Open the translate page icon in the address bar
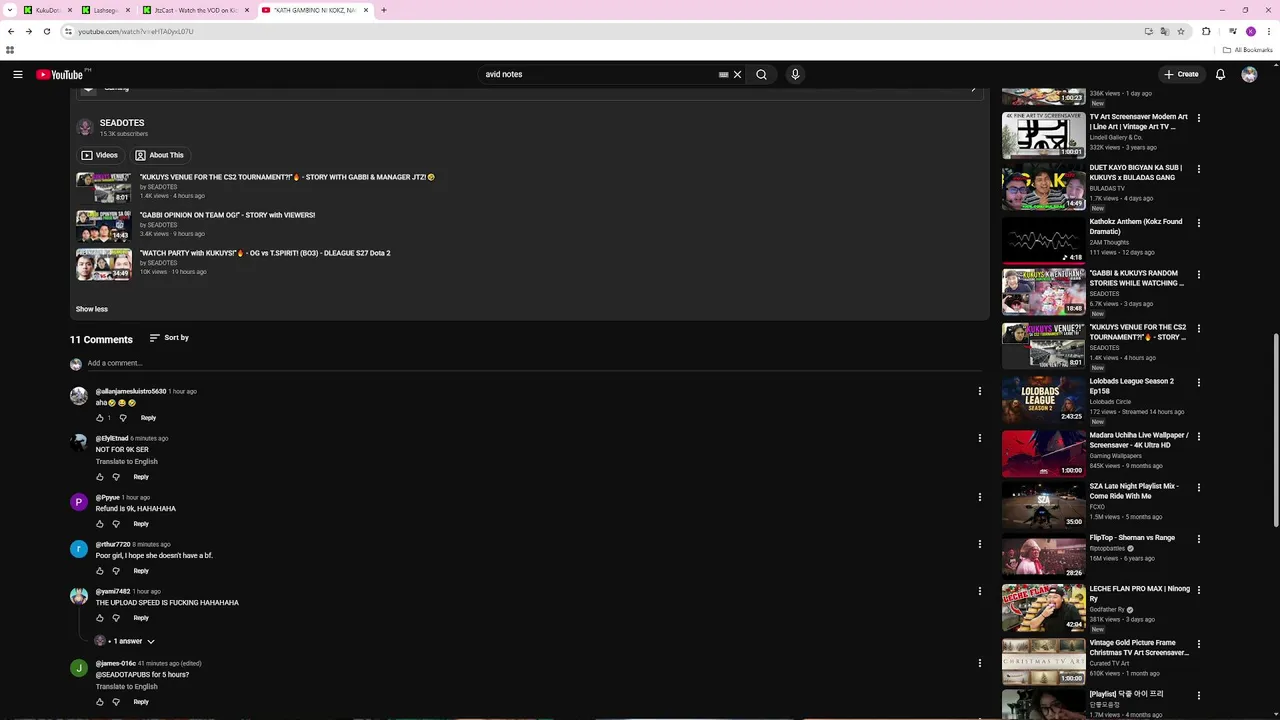 [1164, 31]
